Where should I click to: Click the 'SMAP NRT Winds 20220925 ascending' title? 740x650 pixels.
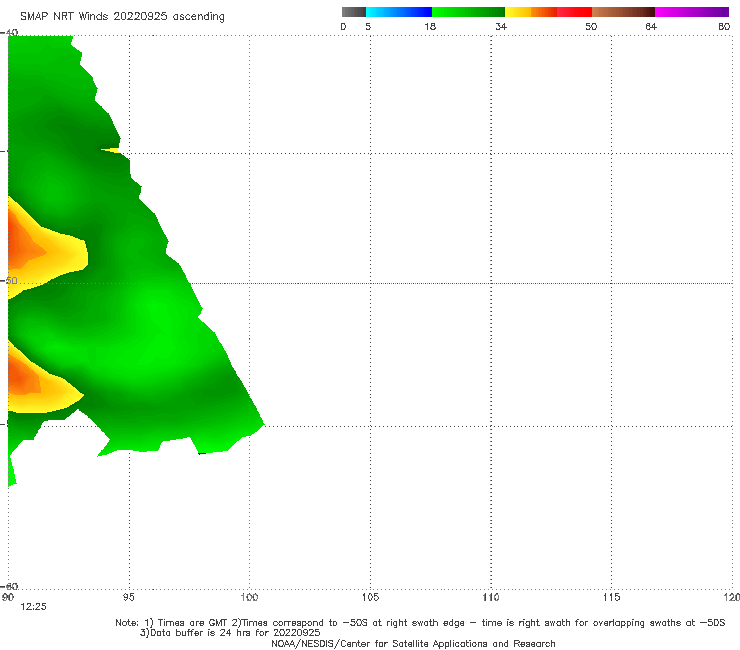(122, 17)
